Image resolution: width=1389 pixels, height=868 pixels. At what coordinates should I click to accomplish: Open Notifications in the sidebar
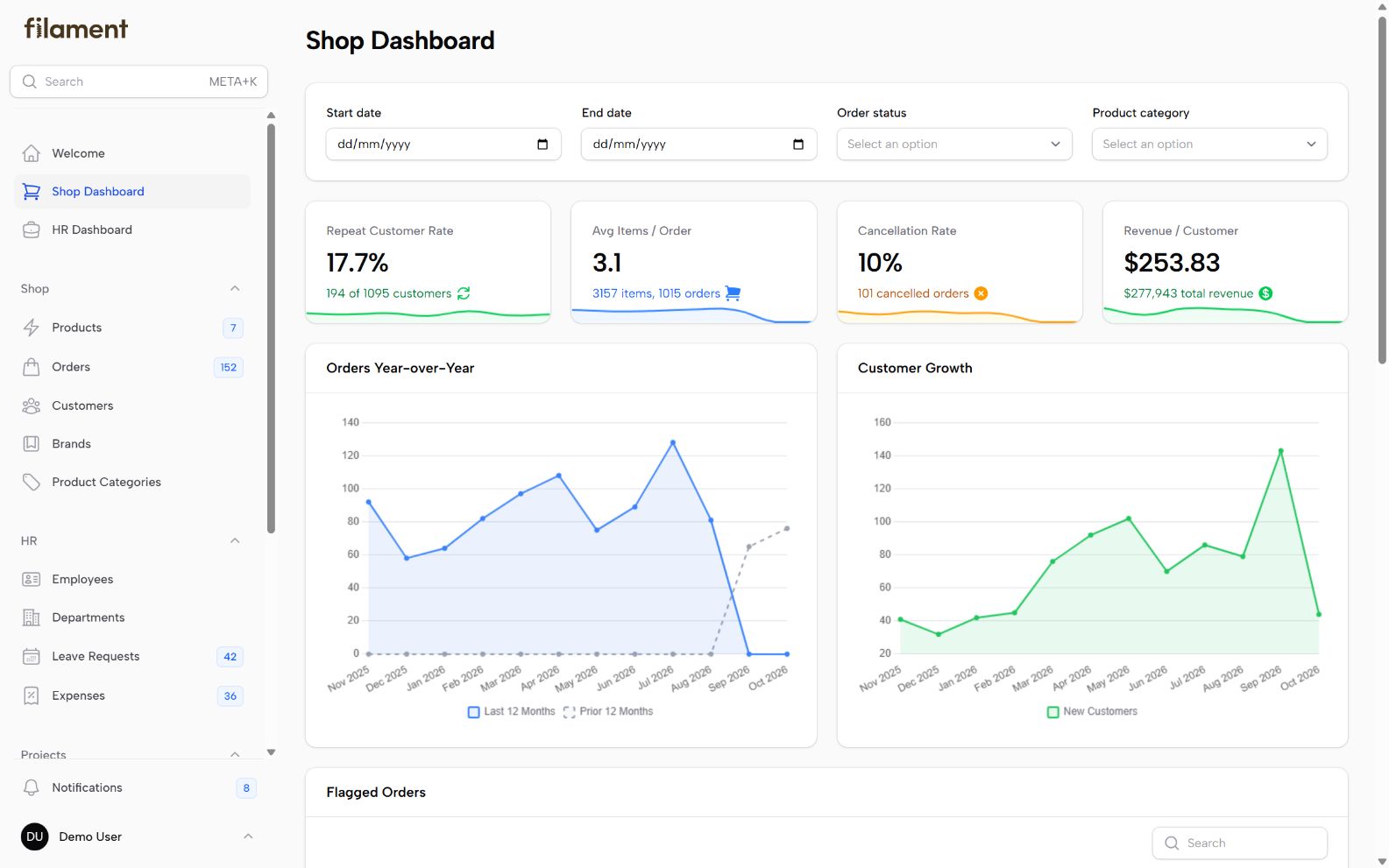coord(138,787)
